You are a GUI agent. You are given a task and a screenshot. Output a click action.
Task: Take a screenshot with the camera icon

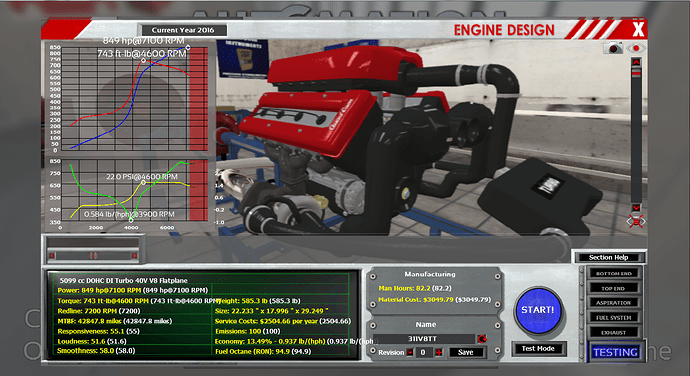coord(613,48)
